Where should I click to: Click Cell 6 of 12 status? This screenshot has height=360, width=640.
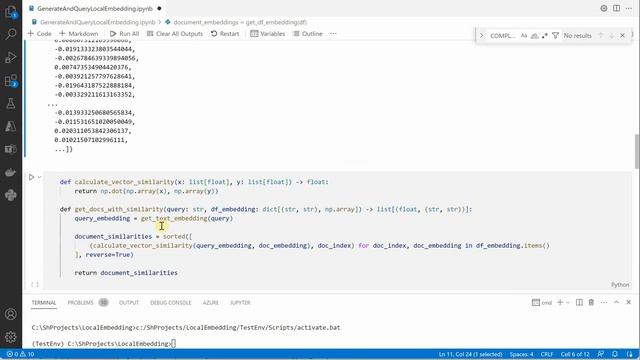[x=575, y=354]
